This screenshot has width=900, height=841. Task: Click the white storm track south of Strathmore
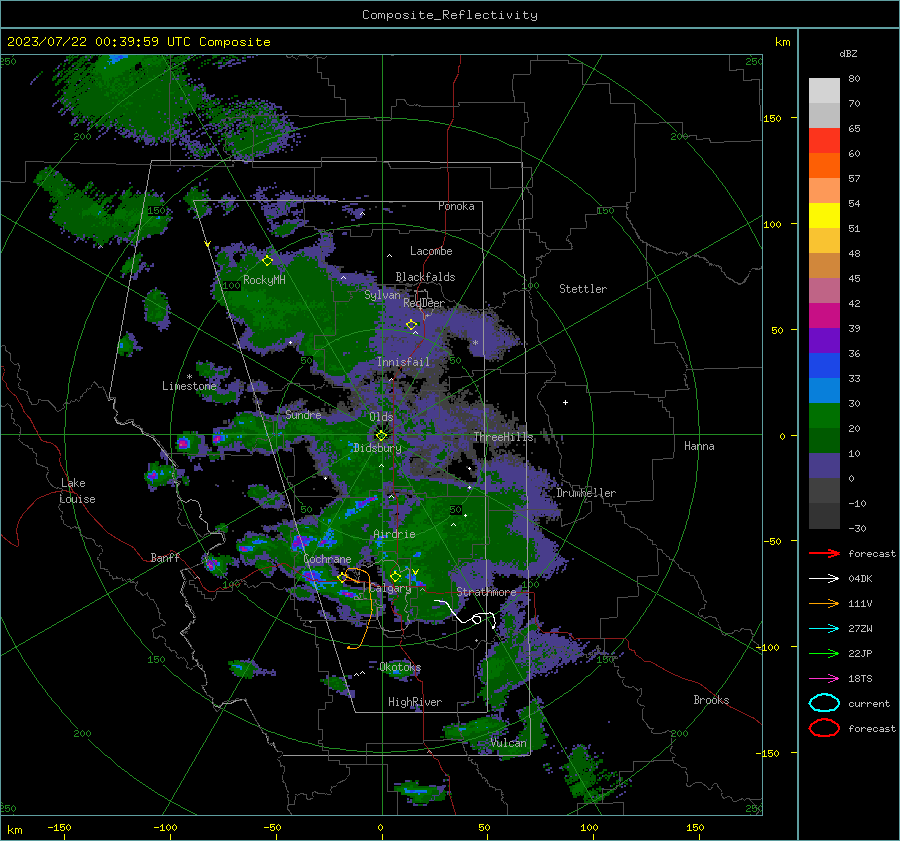click(x=466, y=615)
